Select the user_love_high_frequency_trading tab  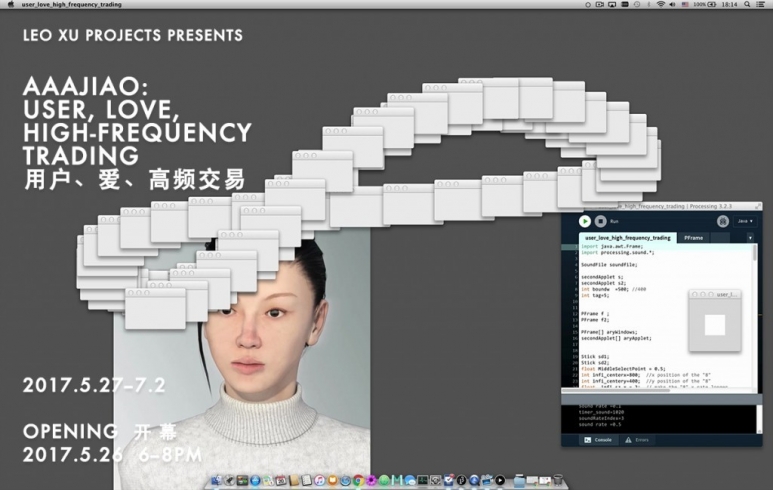tap(627, 238)
